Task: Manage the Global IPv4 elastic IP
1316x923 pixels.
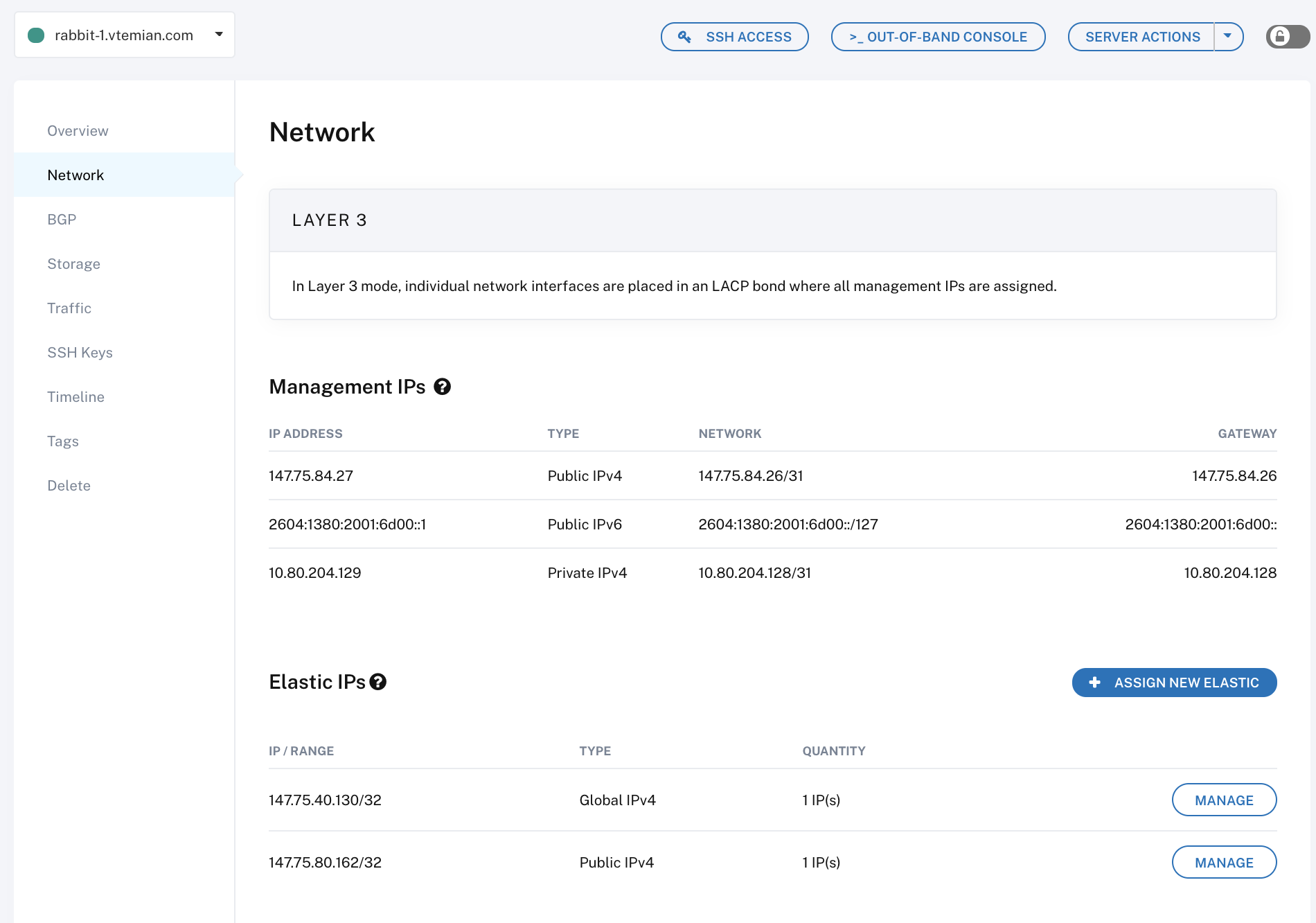Action: point(1224,800)
